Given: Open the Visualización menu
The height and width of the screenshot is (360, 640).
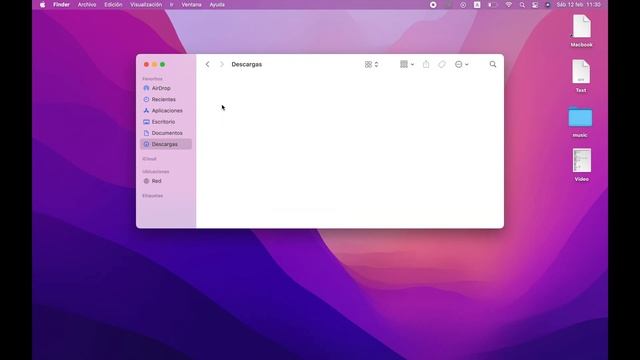Looking at the screenshot, I should coord(146,5).
